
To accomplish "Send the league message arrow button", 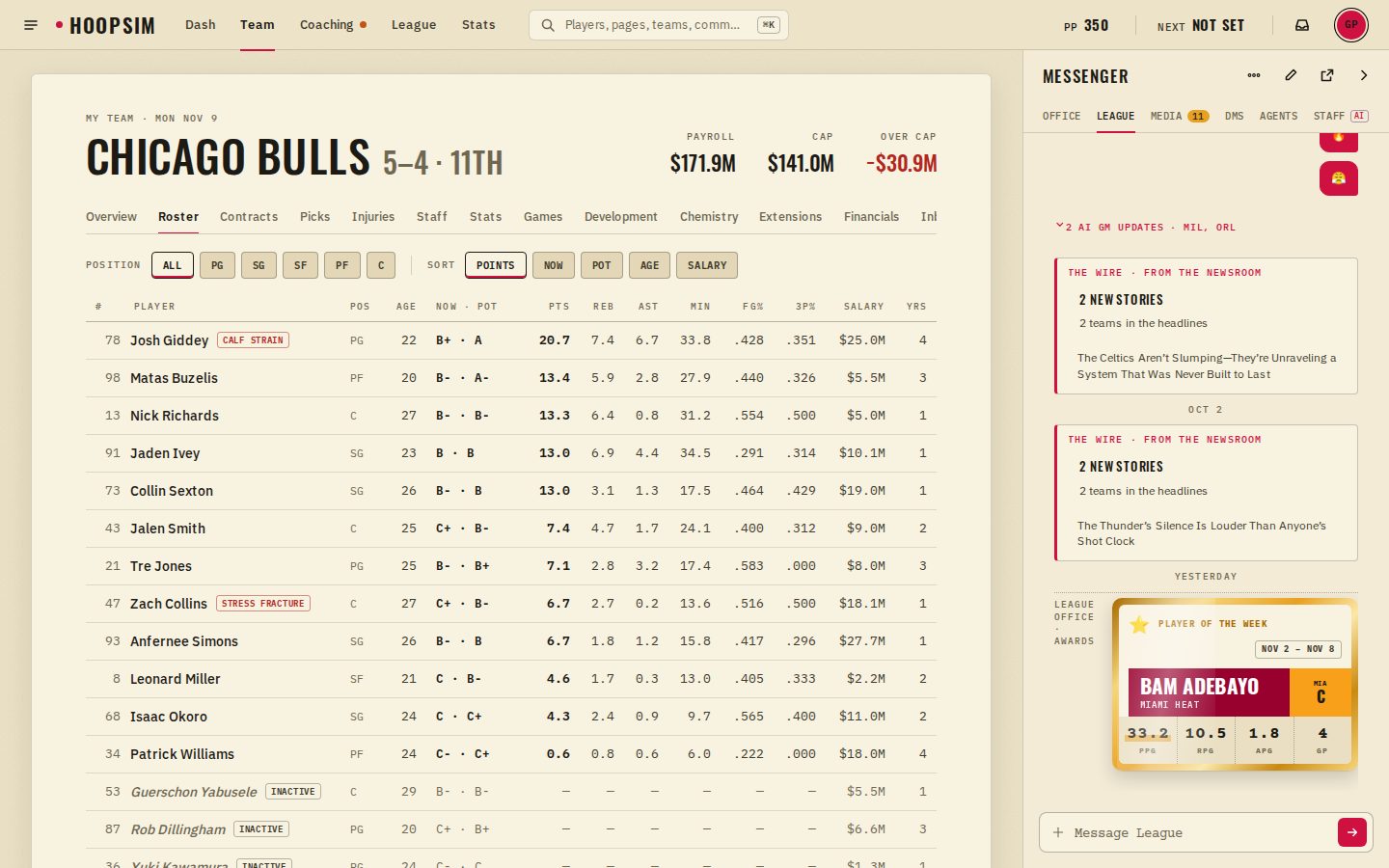I will coord(1352,832).
